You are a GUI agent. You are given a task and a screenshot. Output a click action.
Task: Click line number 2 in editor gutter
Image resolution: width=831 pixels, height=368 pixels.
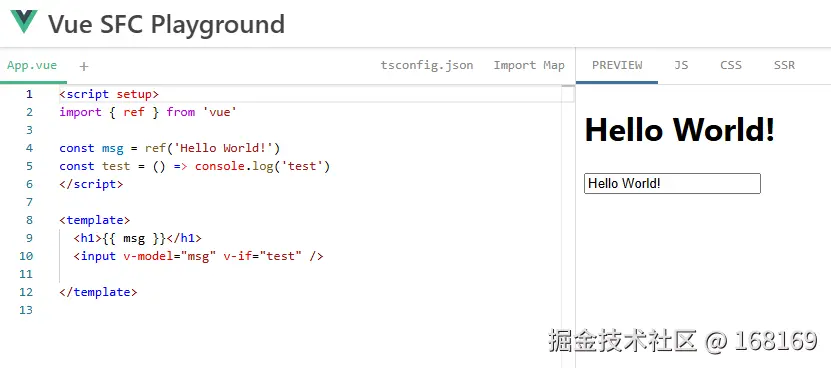coord(29,112)
